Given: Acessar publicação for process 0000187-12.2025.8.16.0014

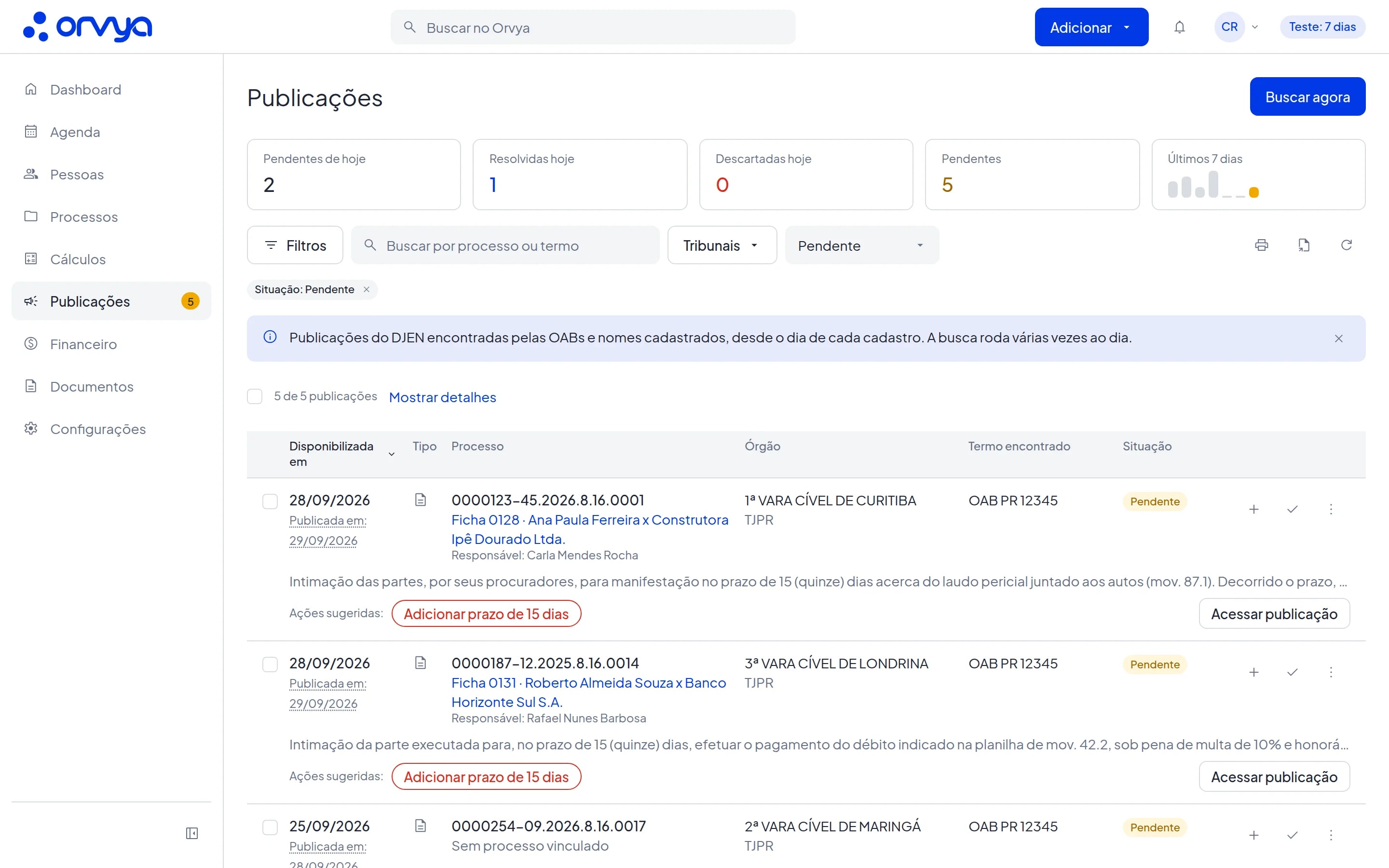Looking at the screenshot, I should click(1274, 777).
